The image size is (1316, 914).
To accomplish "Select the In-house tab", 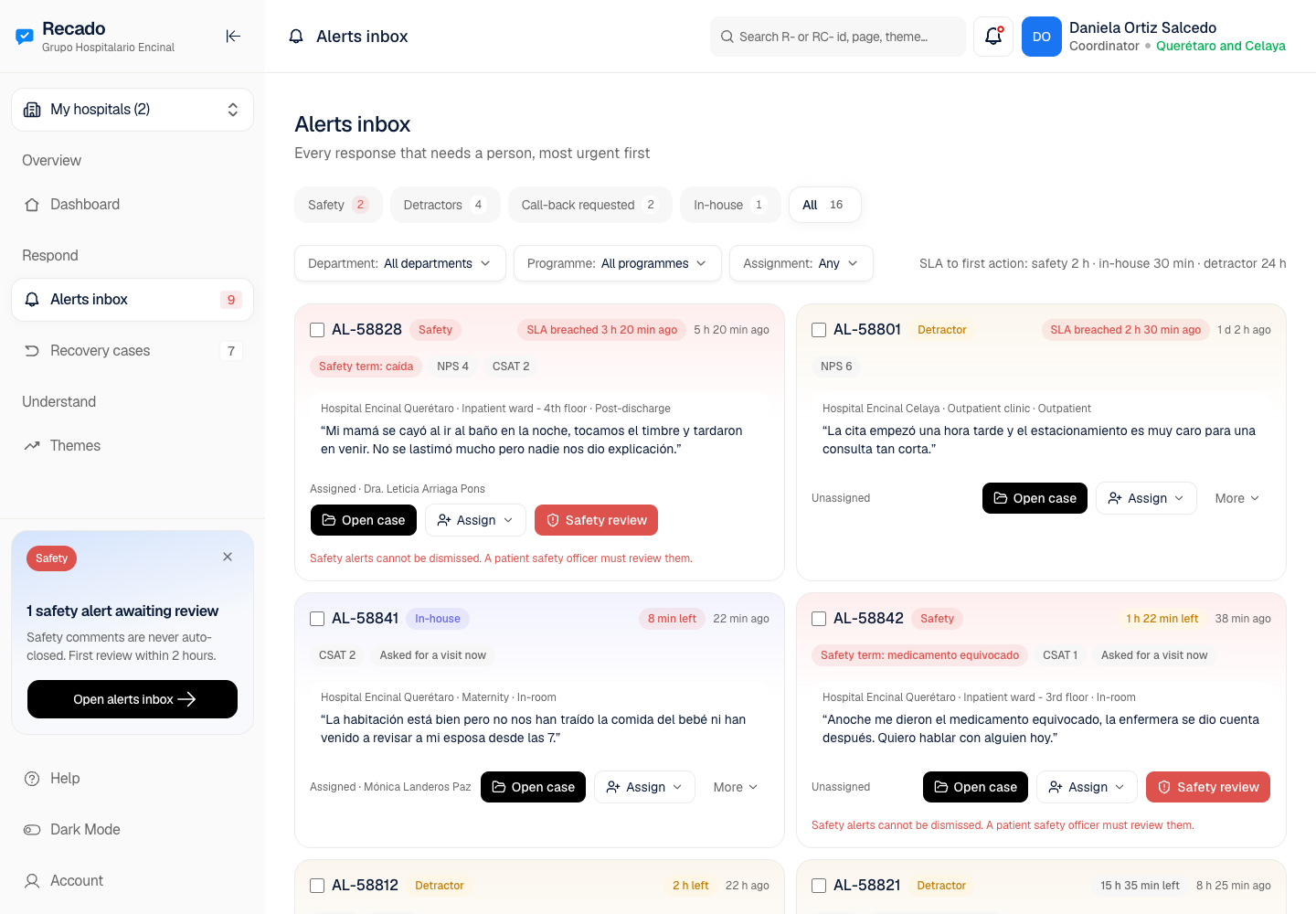I will coord(730,205).
